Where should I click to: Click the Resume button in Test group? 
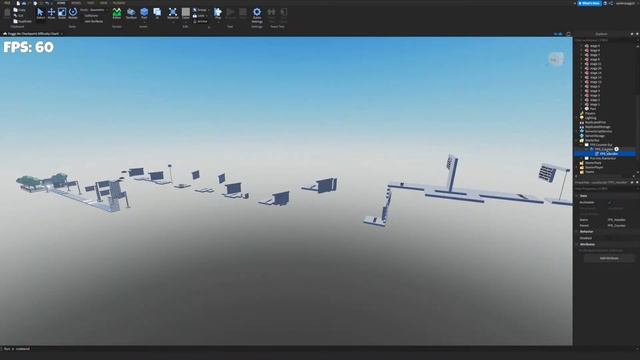pos(231,13)
